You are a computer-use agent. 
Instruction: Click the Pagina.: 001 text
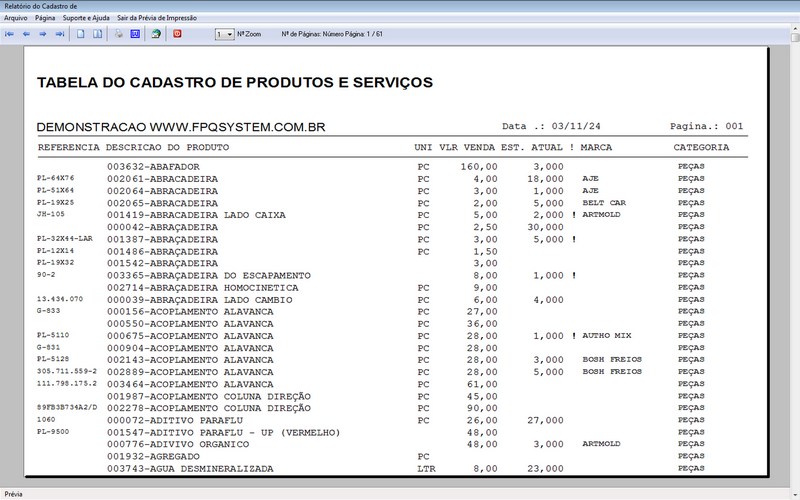707,126
